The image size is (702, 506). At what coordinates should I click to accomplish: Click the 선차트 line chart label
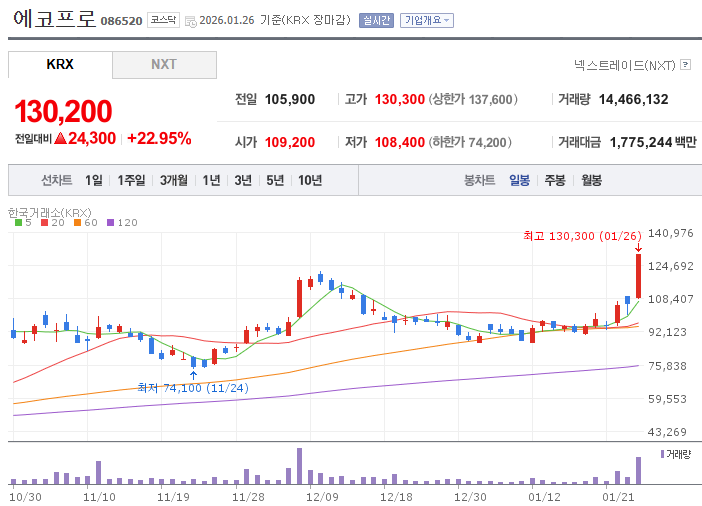[x=56, y=180]
